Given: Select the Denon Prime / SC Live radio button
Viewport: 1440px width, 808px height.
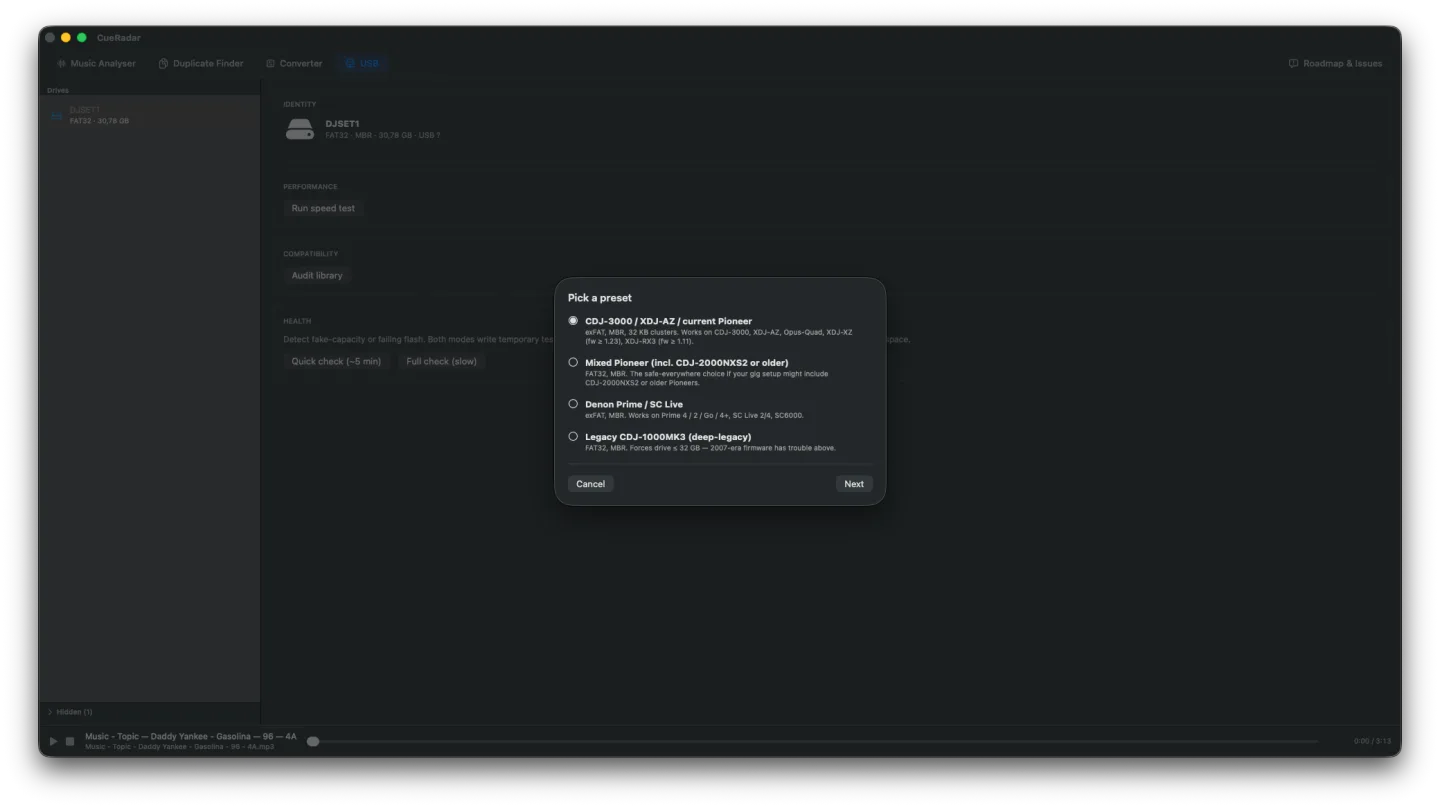Looking at the screenshot, I should click(x=573, y=404).
